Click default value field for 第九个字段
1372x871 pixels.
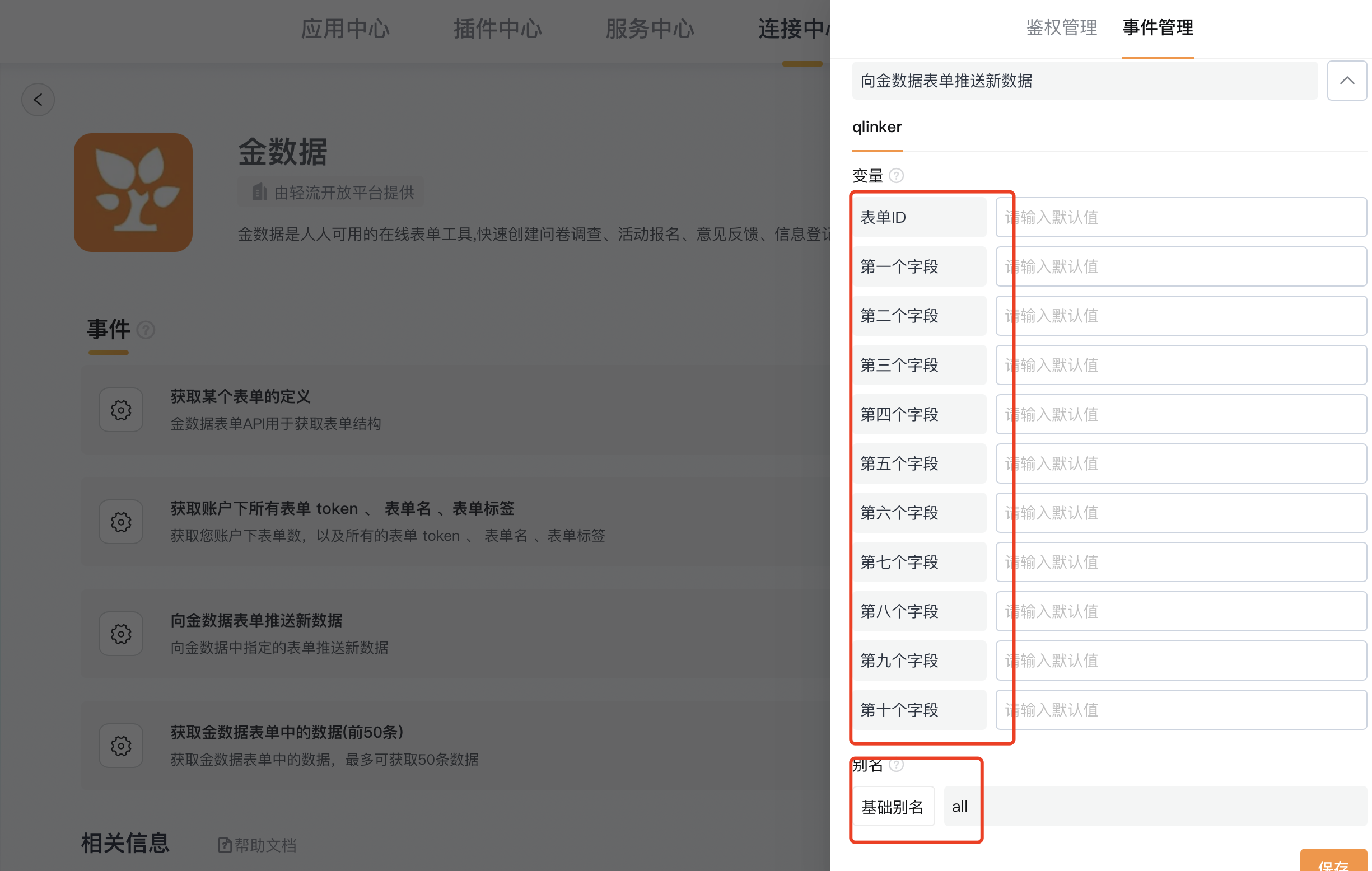coord(1181,661)
